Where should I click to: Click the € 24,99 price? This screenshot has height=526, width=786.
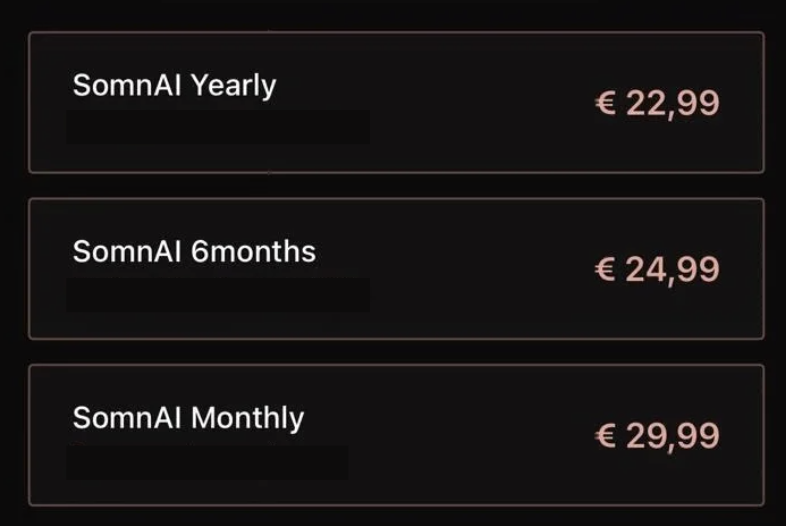pos(657,269)
